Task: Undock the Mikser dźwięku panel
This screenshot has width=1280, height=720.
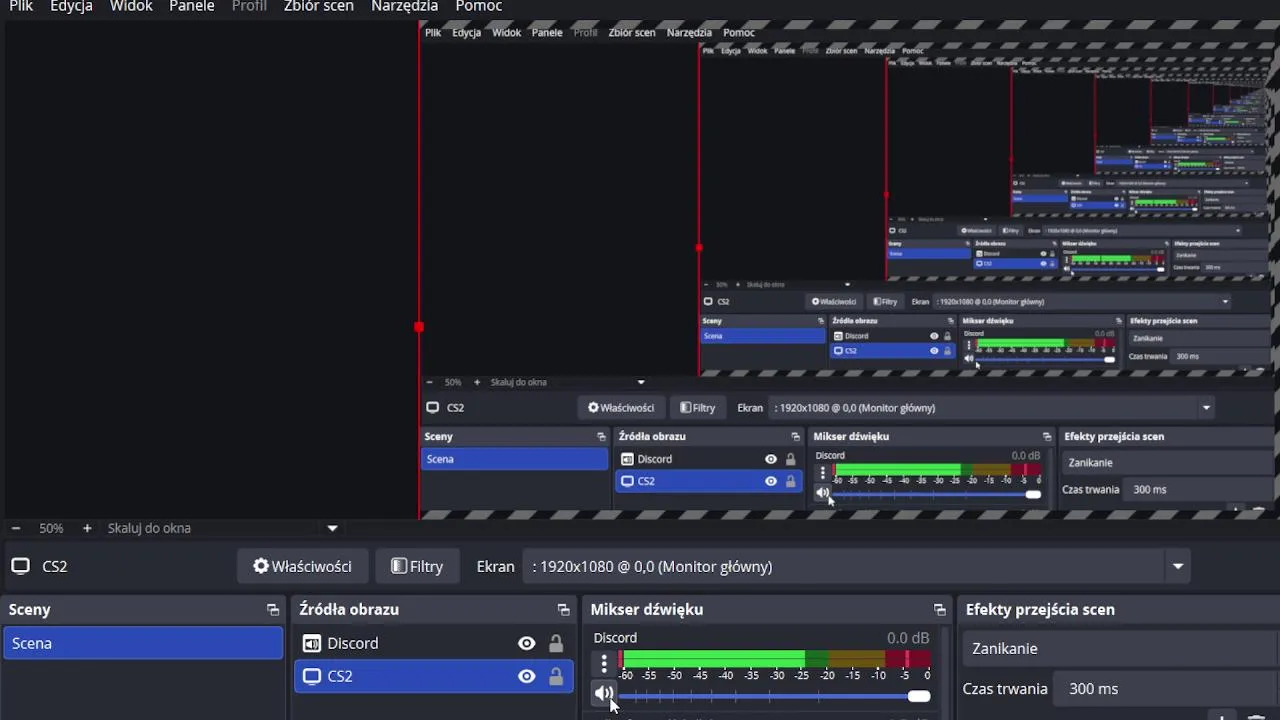Action: [939, 609]
